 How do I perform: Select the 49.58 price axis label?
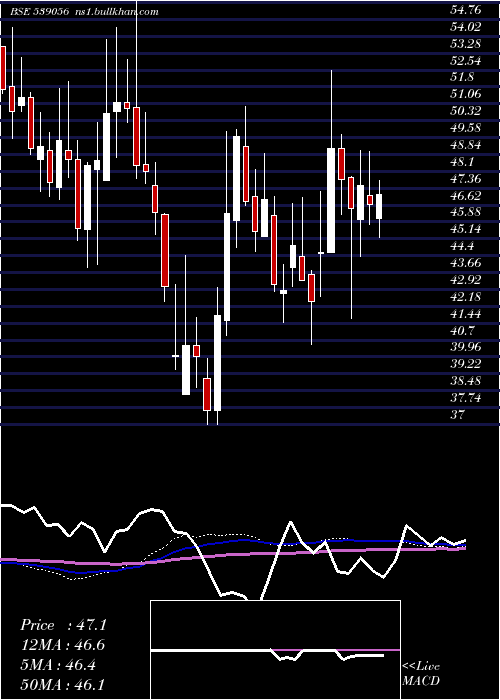coord(466,129)
